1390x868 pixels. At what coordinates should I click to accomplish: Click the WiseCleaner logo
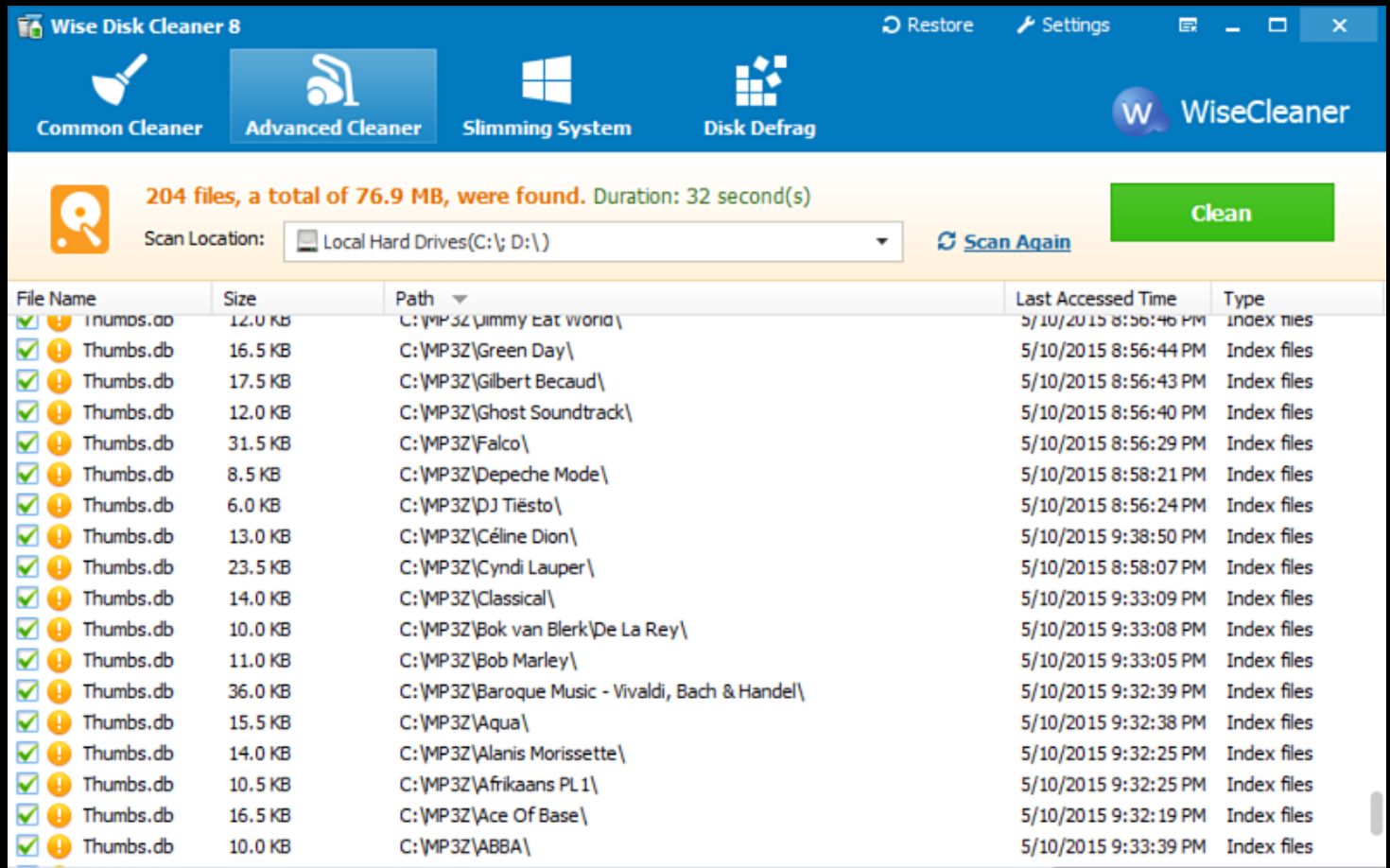click(x=1231, y=112)
